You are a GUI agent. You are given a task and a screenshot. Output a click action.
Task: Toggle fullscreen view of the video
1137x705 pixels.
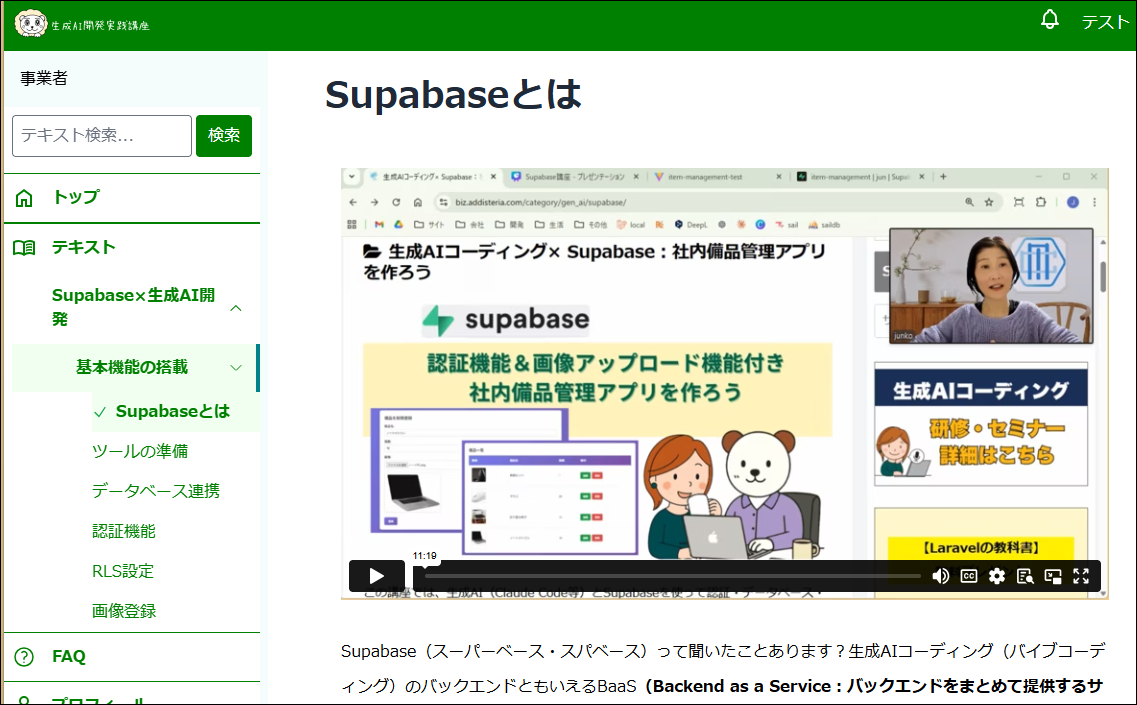1080,576
